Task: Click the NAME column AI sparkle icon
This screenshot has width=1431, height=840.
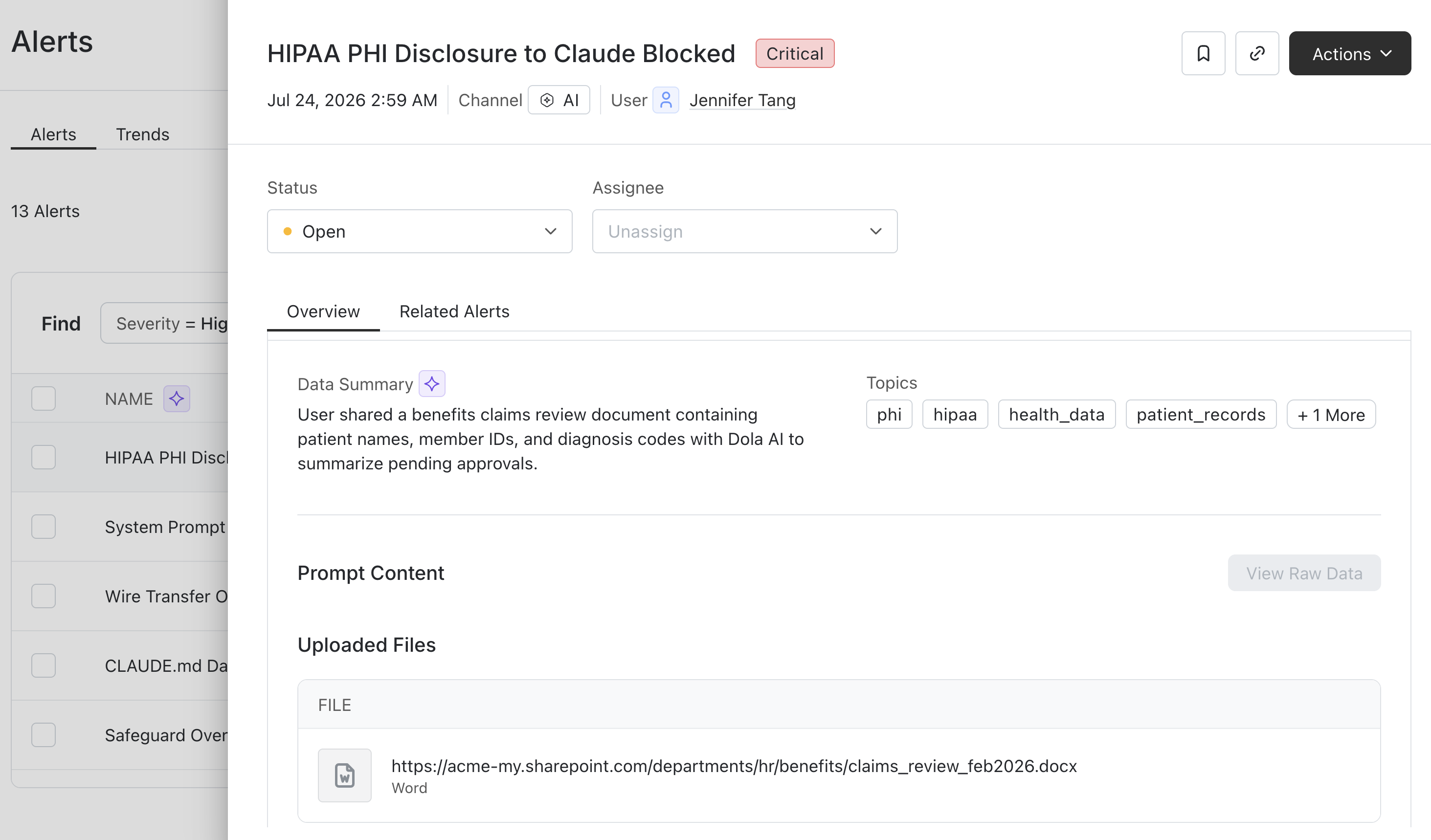Action: click(177, 398)
